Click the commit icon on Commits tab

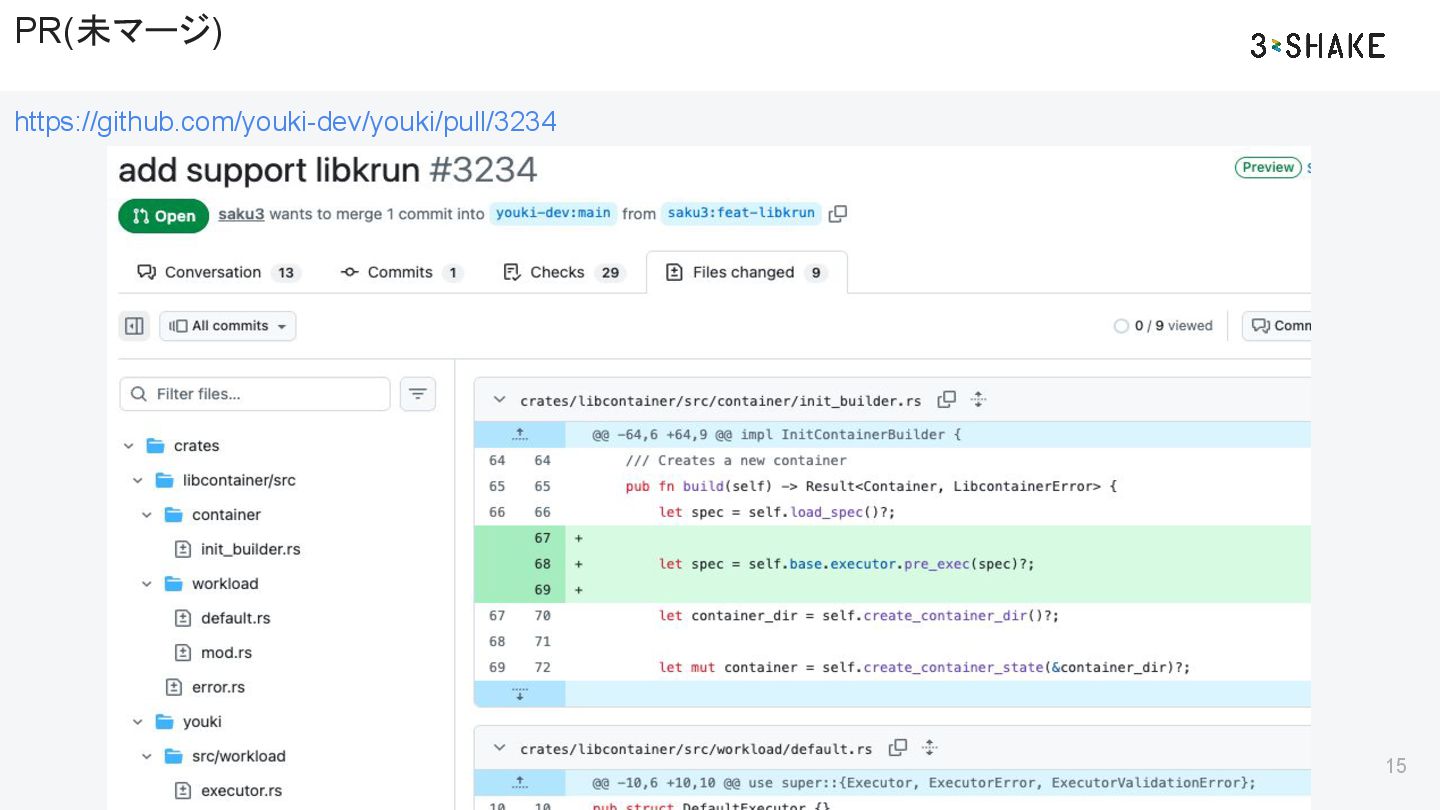tap(349, 272)
